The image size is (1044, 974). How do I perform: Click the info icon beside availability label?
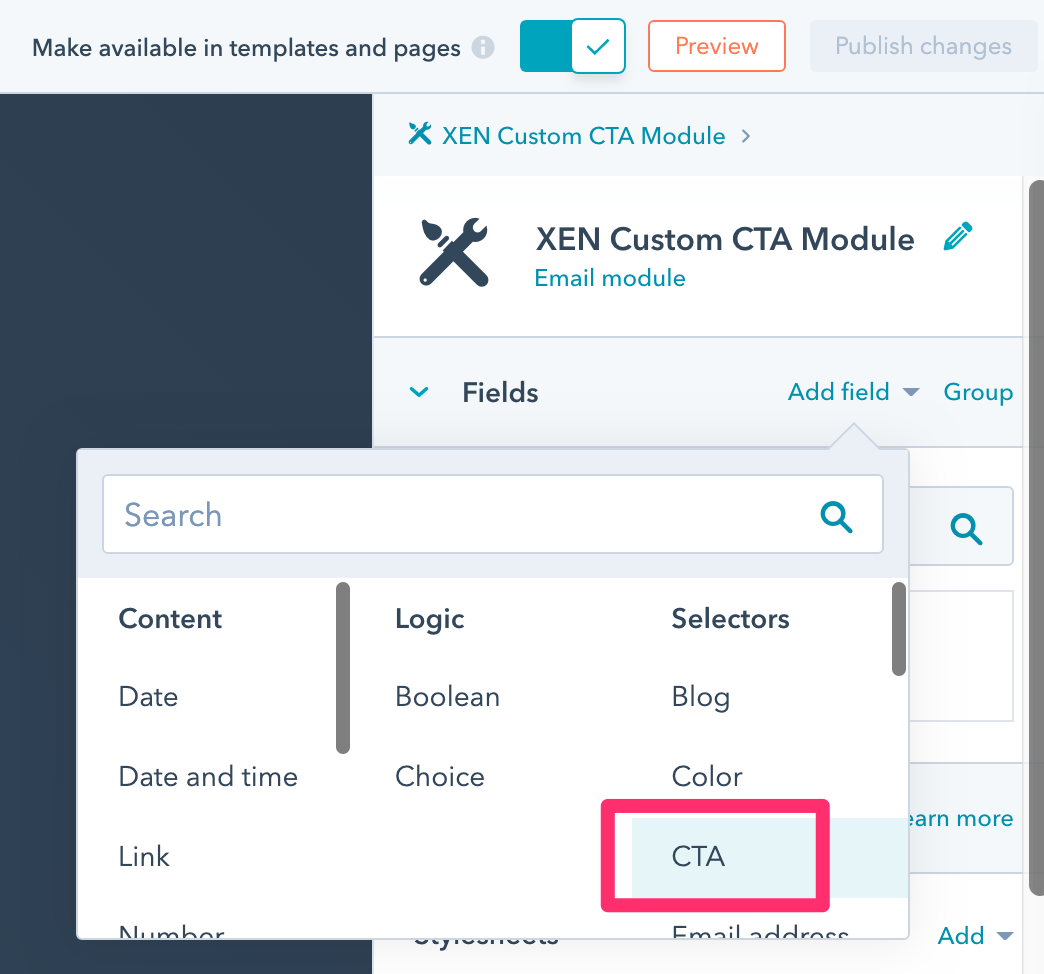click(x=483, y=47)
